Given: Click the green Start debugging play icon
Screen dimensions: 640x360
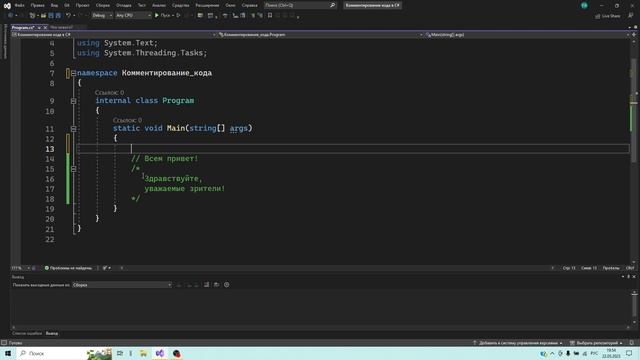Looking at the screenshot, I should click(x=157, y=16).
